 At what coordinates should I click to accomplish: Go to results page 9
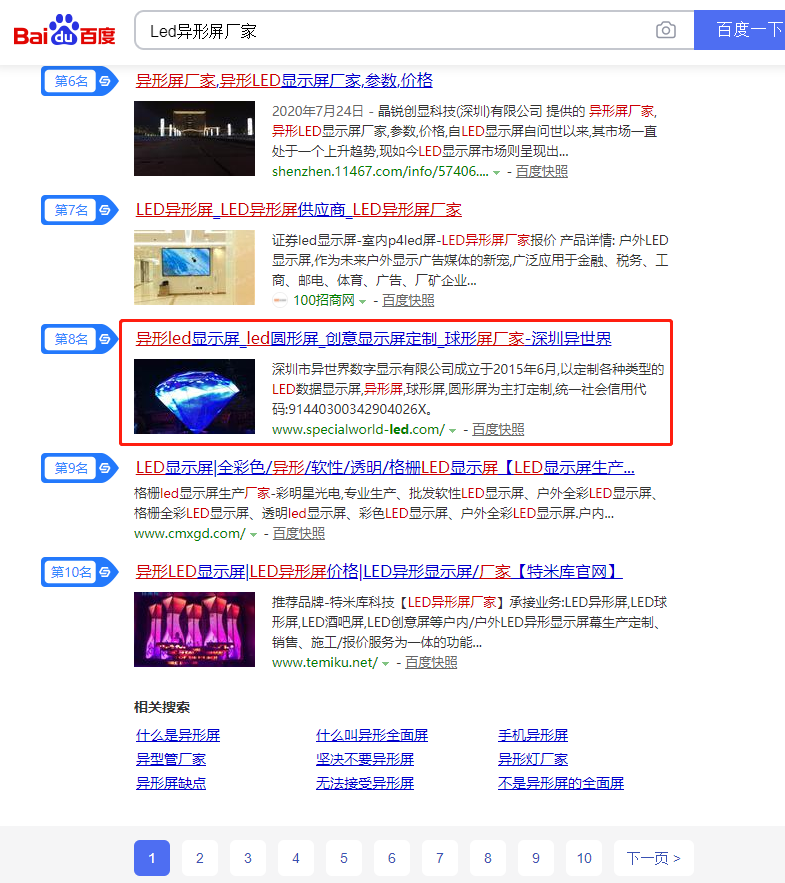(x=536, y=858)
